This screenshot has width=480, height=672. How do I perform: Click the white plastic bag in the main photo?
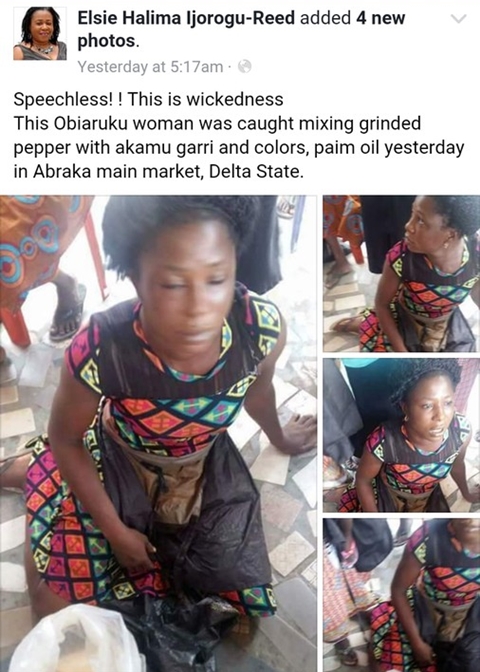click(73, 641)
